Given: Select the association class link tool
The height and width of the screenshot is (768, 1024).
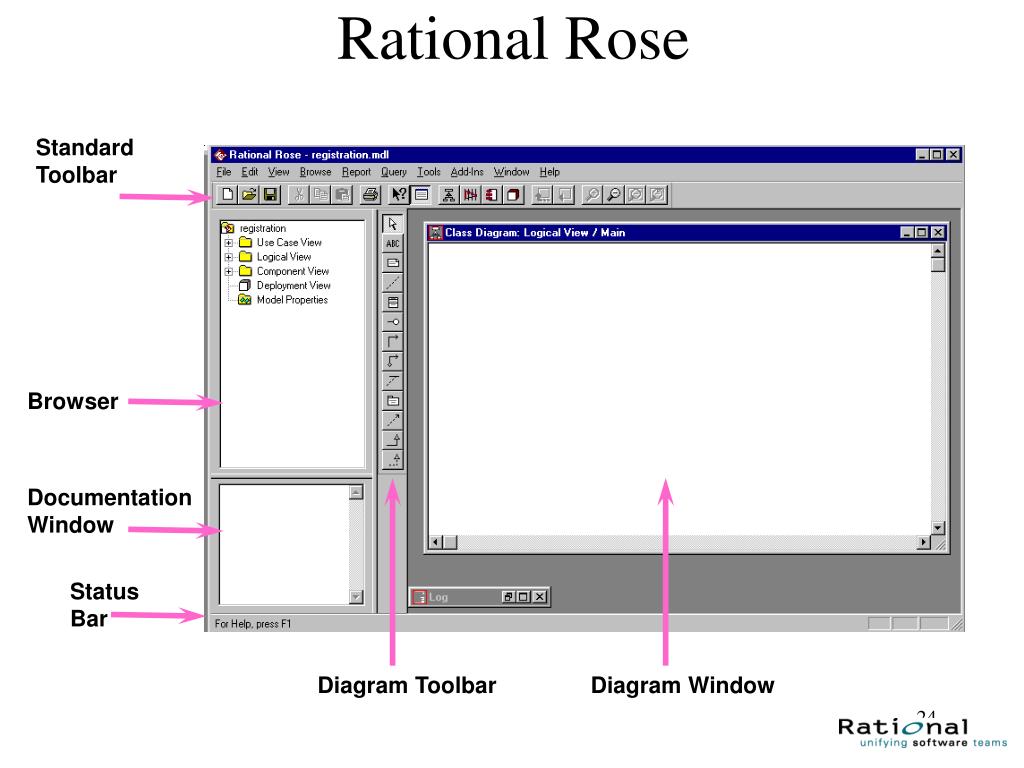Looking at the screenshot, I should 392,381.
